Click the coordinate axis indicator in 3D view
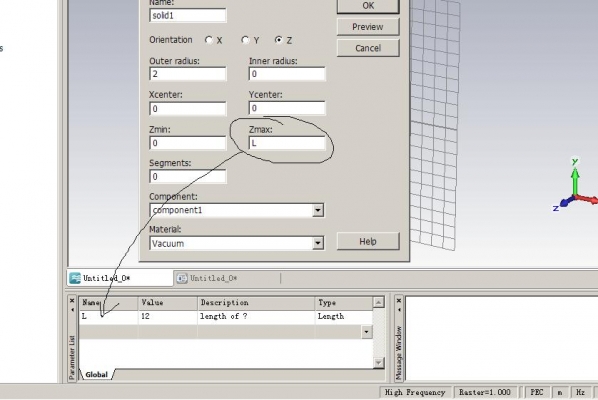Viewport: 598px width, 400px height. [575, 186]
